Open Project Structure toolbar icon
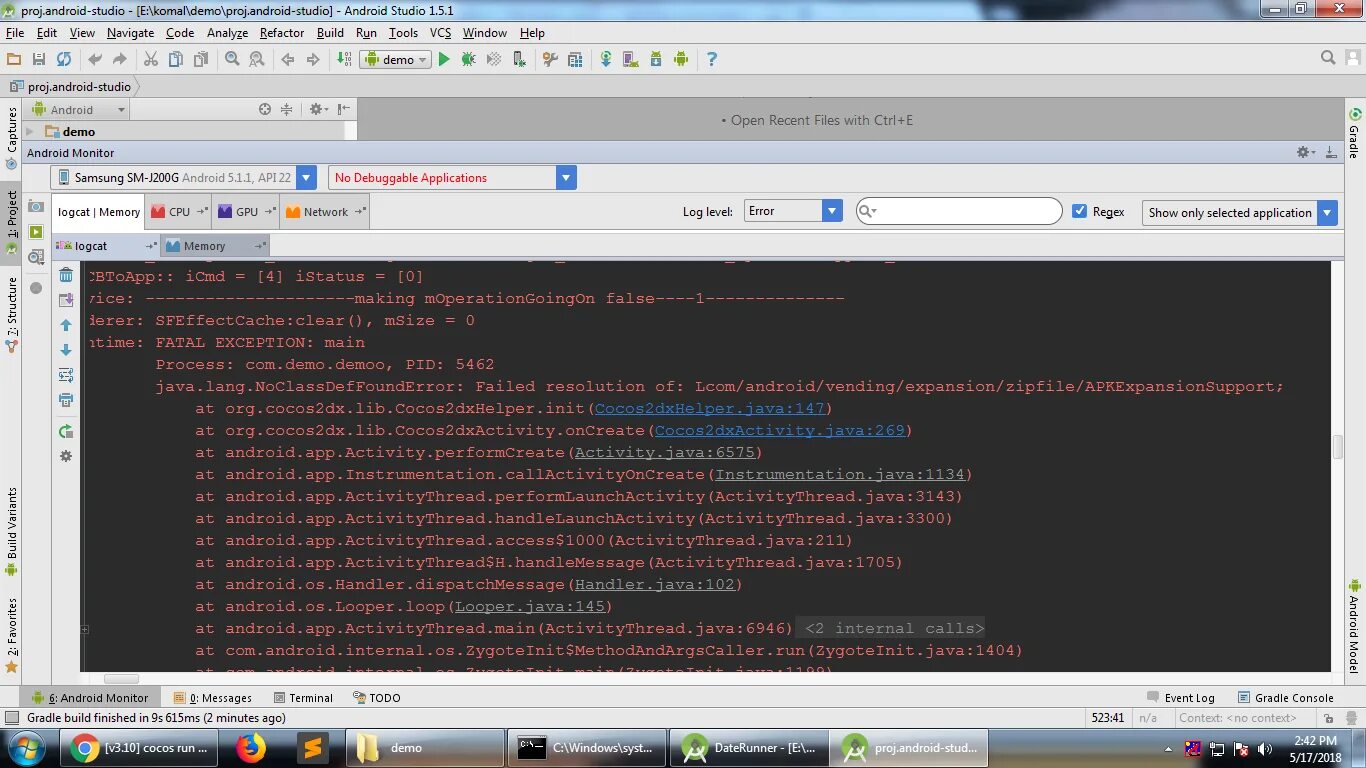This screenshot has height=768, width=1366. coord(575,60)
